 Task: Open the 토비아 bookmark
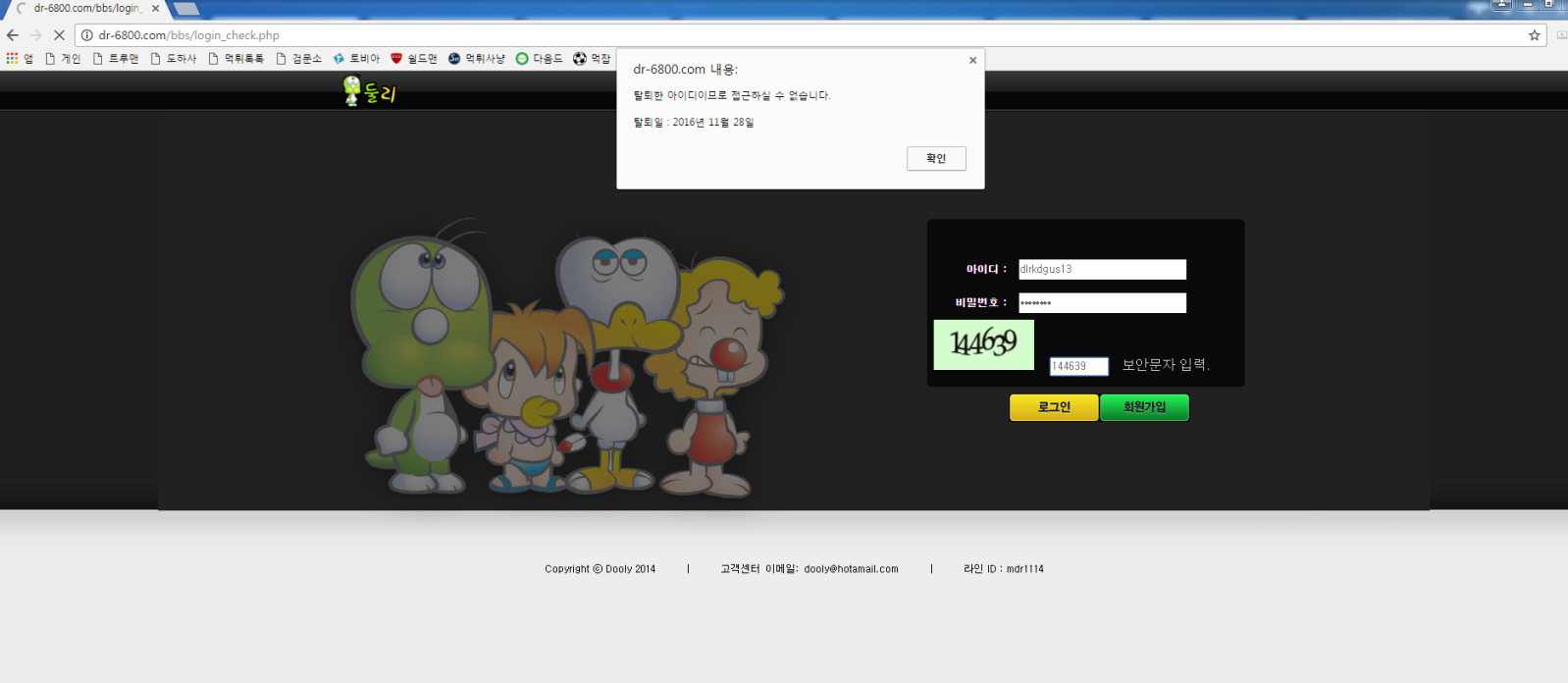pyautogui.click(x=356, y=59)
